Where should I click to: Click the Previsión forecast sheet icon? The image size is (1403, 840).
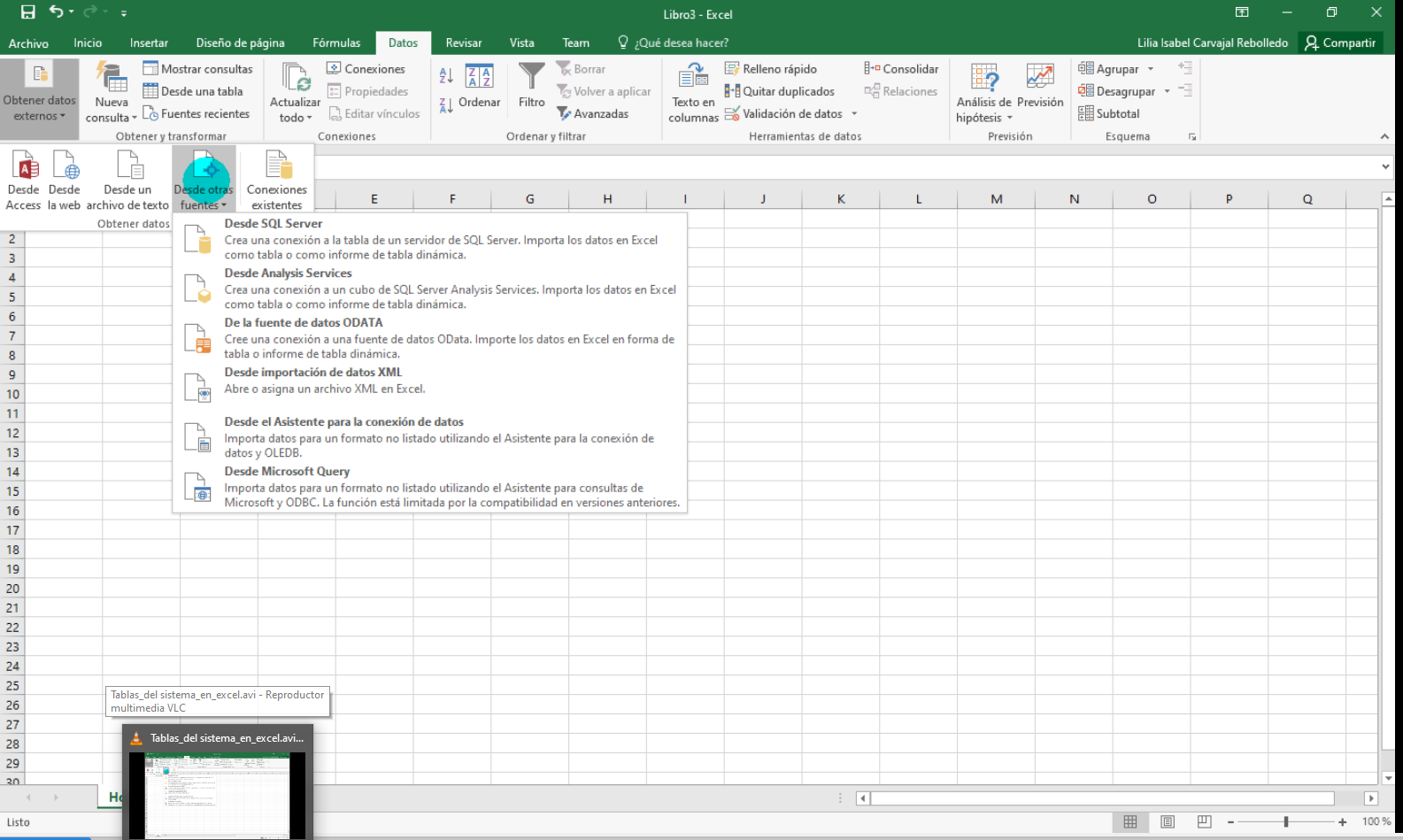click(x=1040, y=87)
